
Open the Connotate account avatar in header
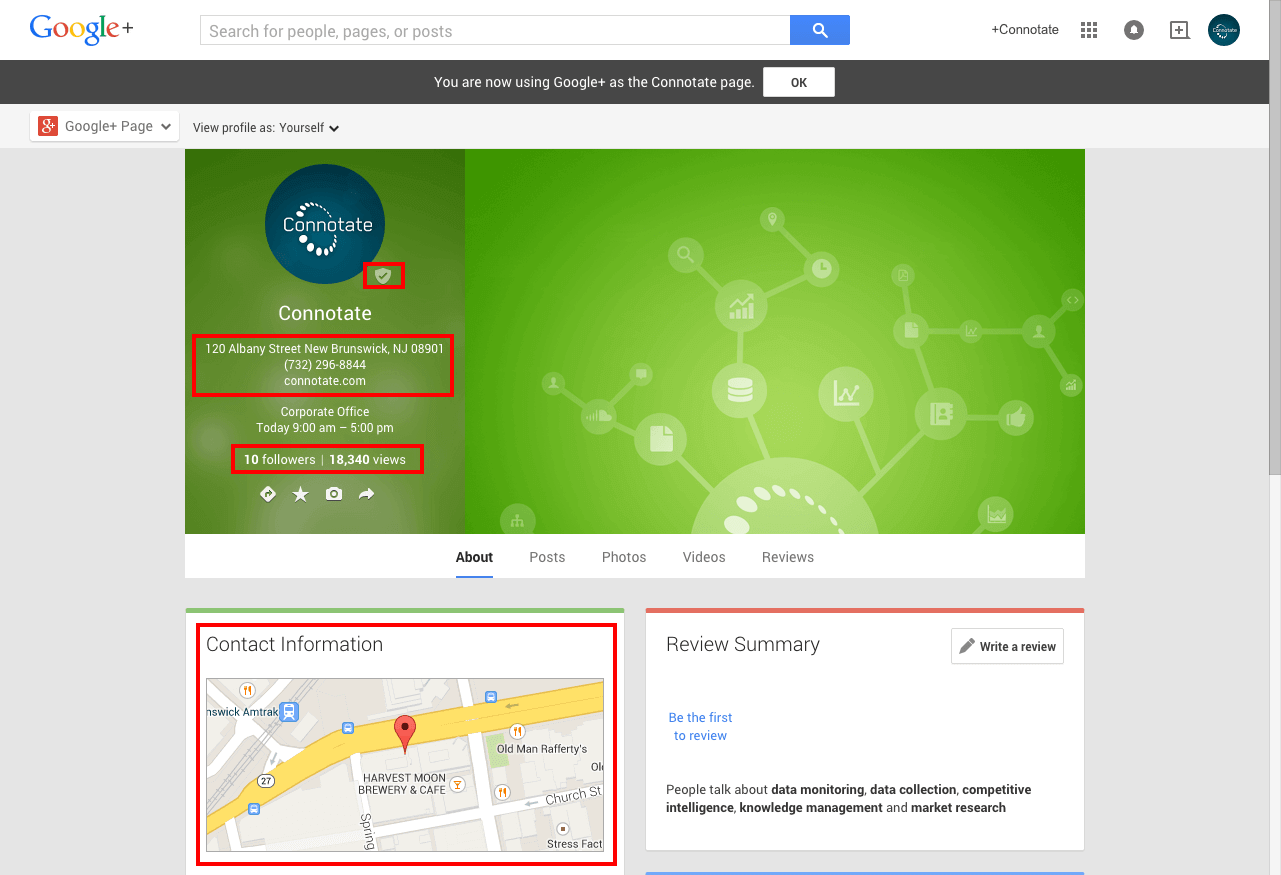tap(1224, 30)
